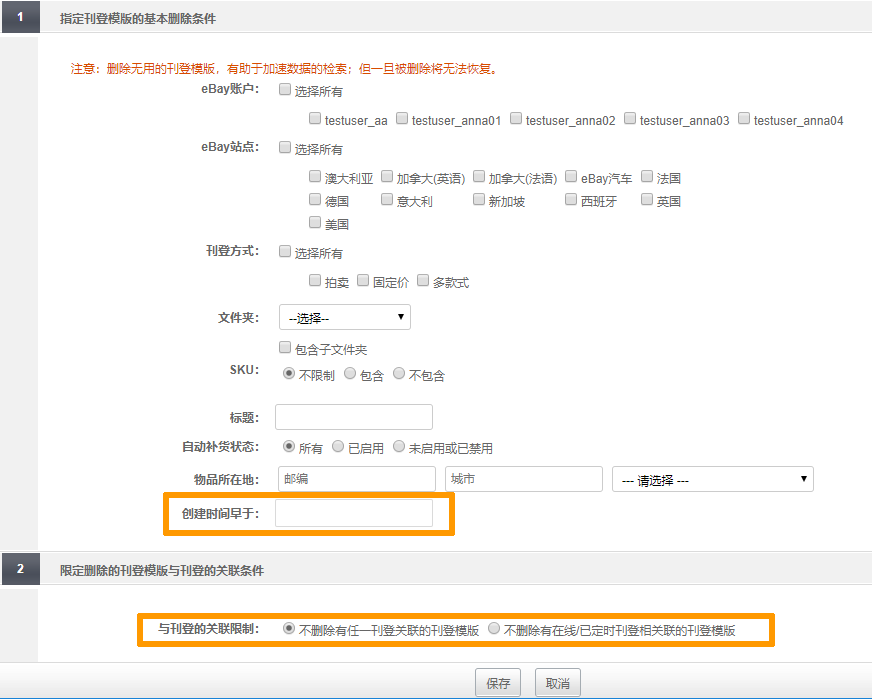Tick the 新加坡 site checkbox

pos(478,199)
